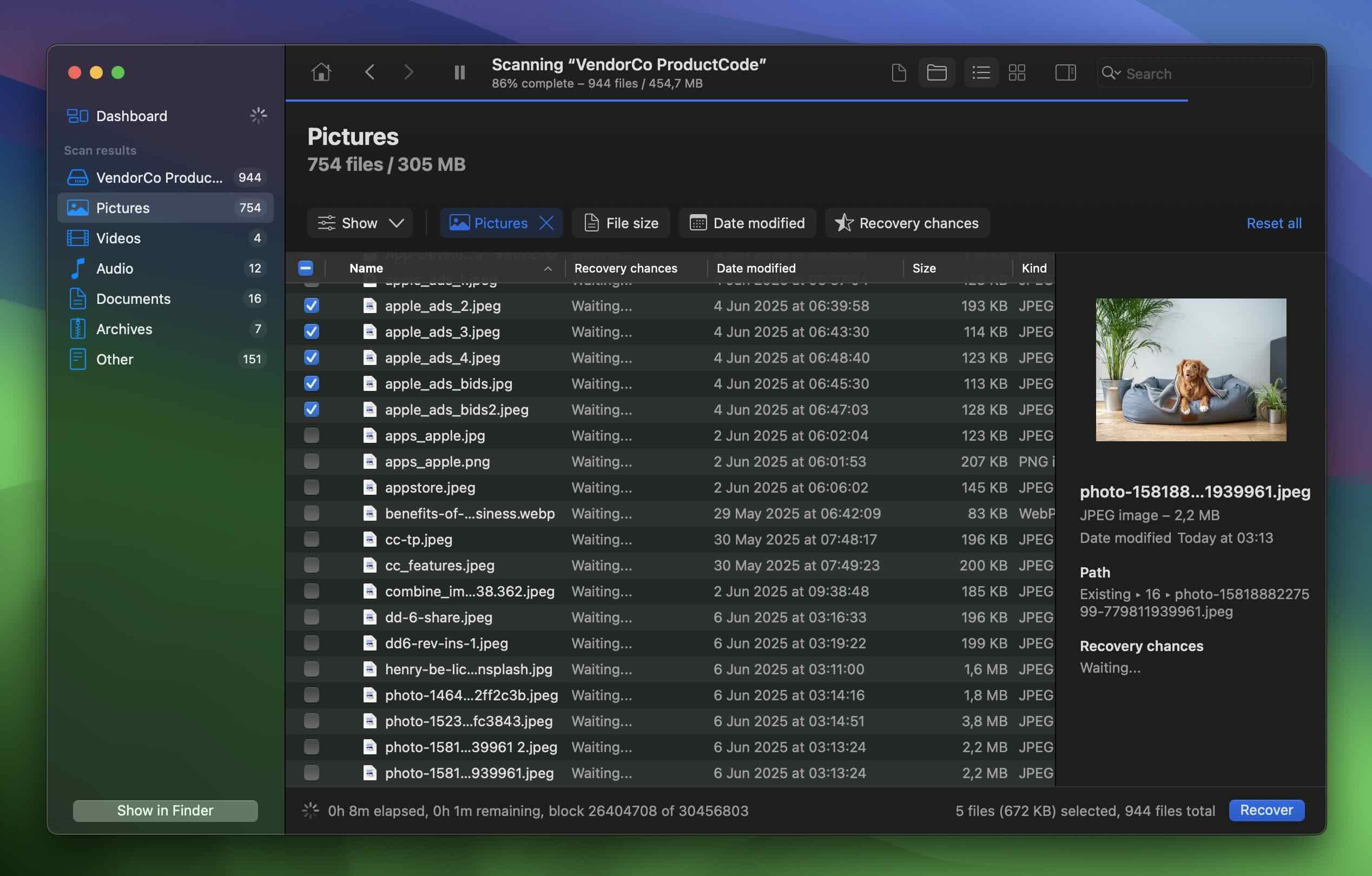Screen dimensions: 1372x876
Task: Switch to folder view icon
Action: click(x=936, y=73)
